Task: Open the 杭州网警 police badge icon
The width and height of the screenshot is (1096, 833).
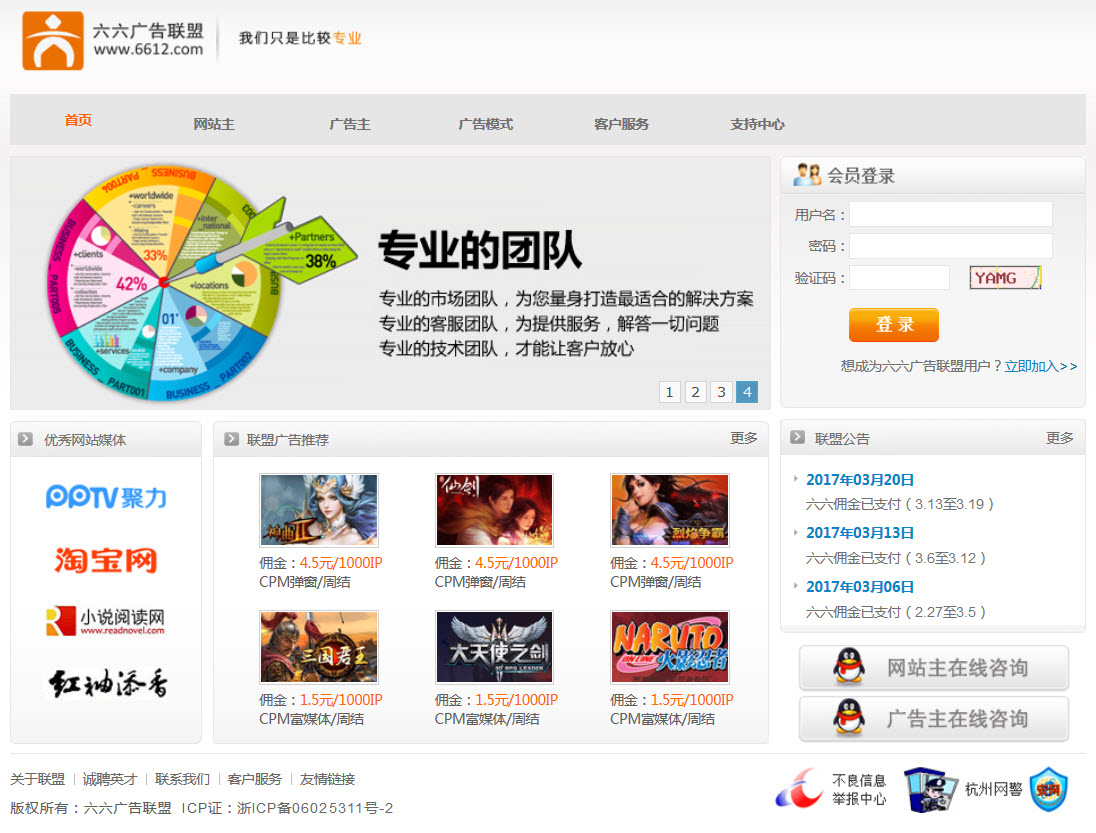Action: click(x=963, y=789)
